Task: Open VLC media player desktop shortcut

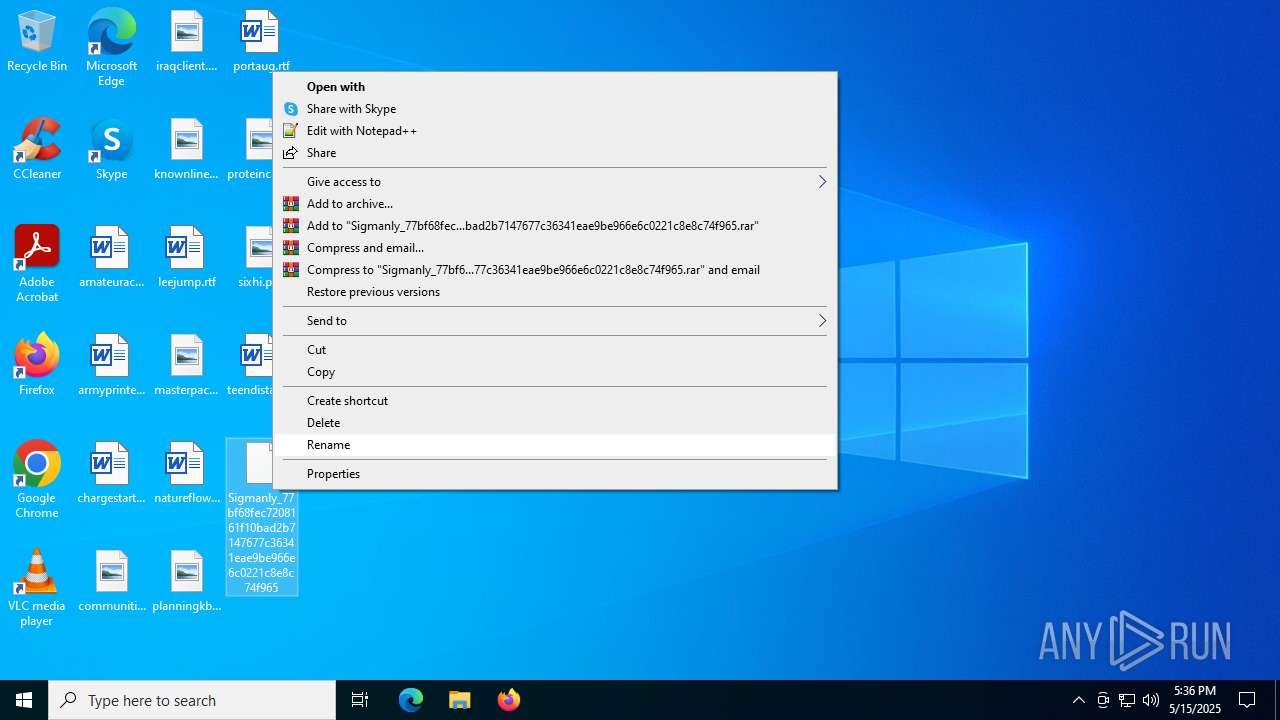Action: click(x=37, y=588)
